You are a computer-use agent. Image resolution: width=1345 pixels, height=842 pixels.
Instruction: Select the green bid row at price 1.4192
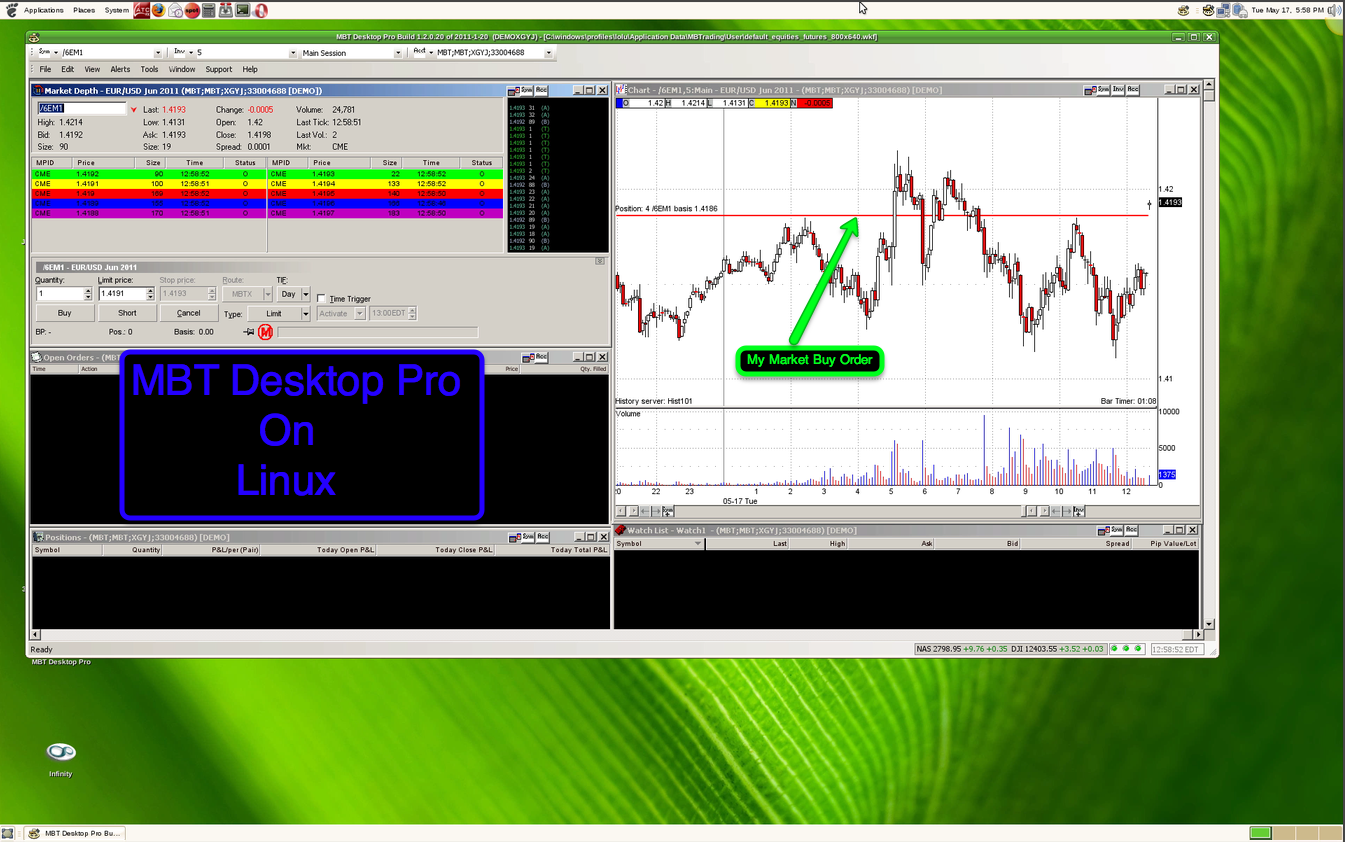click(x=148, y=174)
